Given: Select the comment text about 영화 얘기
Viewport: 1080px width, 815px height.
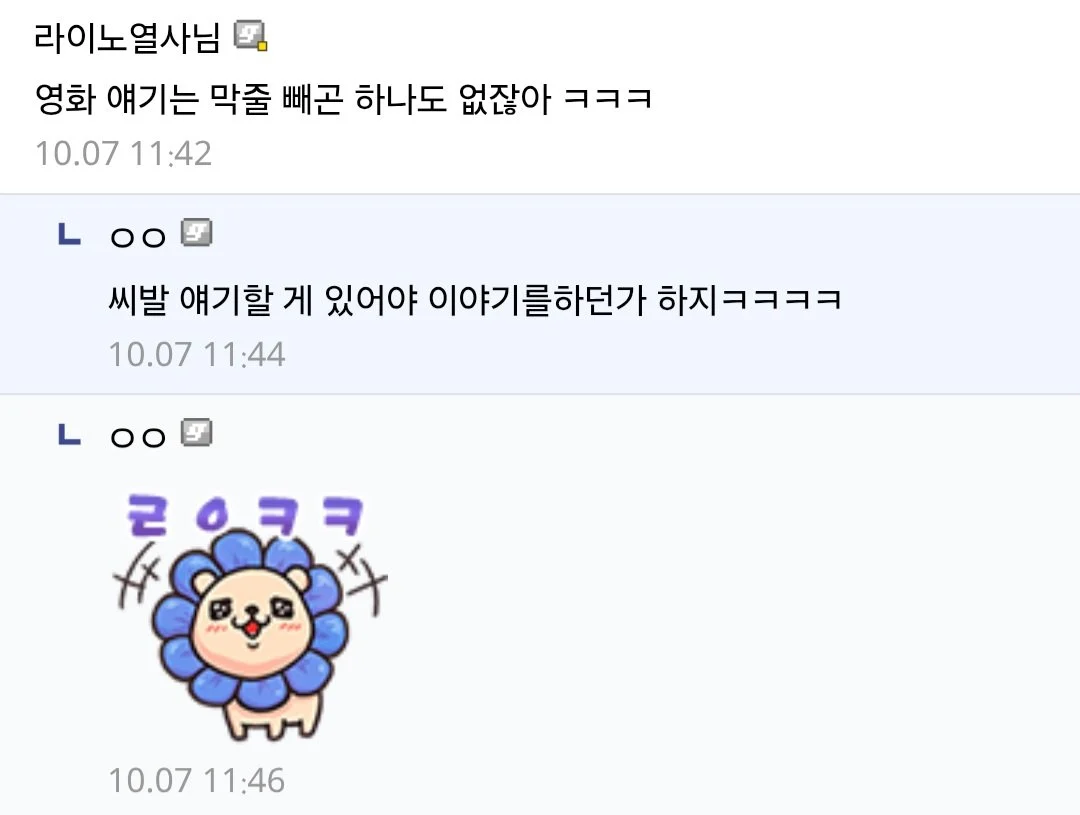Looking at the screenshot, I should click(343, 99).
